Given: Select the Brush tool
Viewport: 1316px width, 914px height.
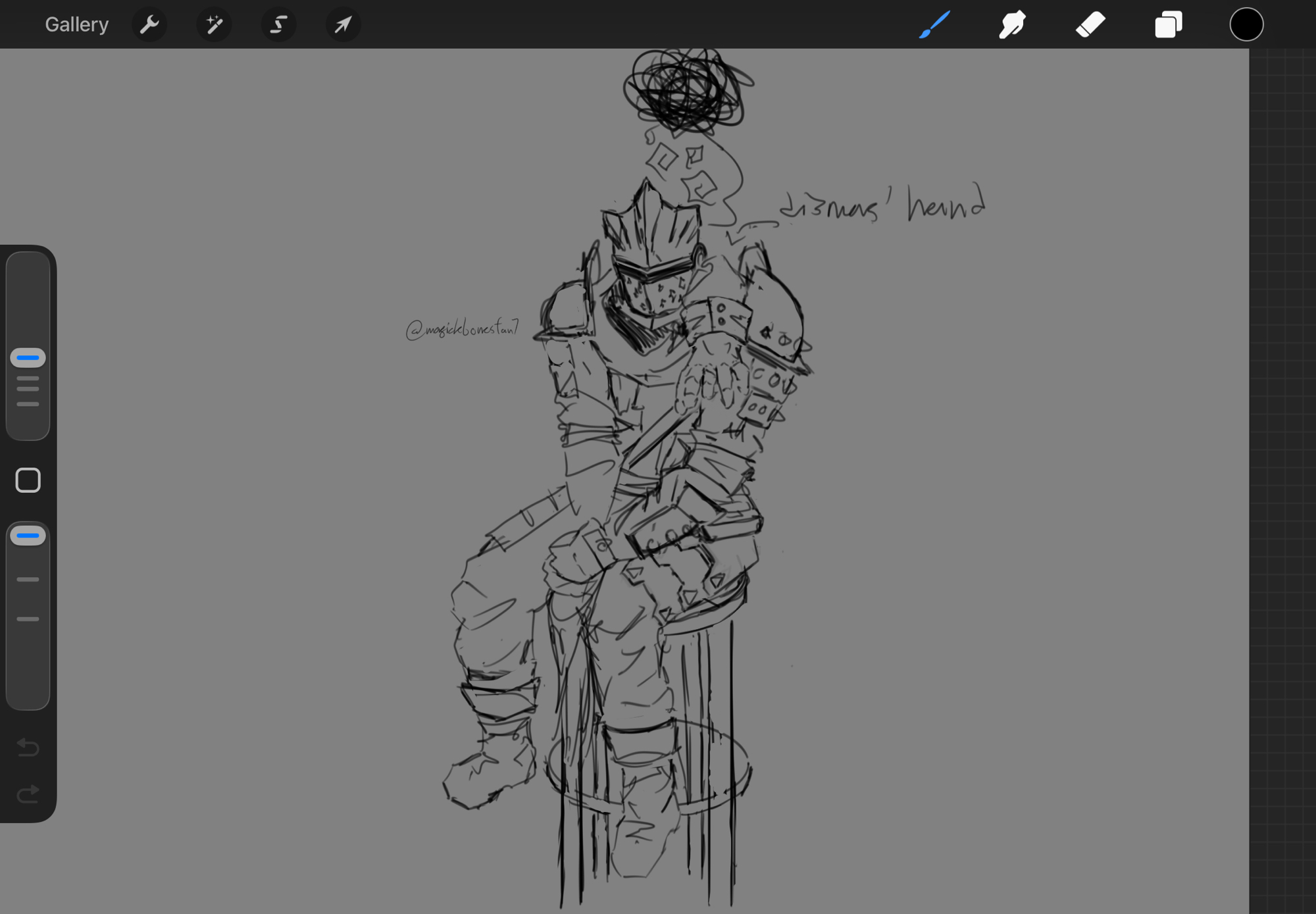Looking at the screenshot, I should pyautogui.click(x=934, y=25).
